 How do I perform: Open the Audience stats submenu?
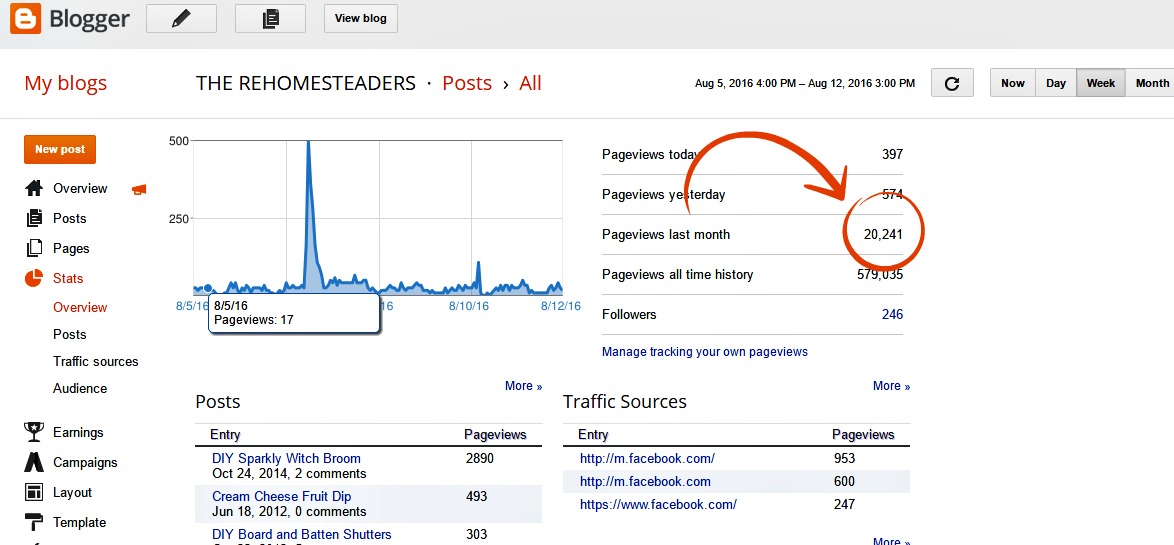point(80,388)
